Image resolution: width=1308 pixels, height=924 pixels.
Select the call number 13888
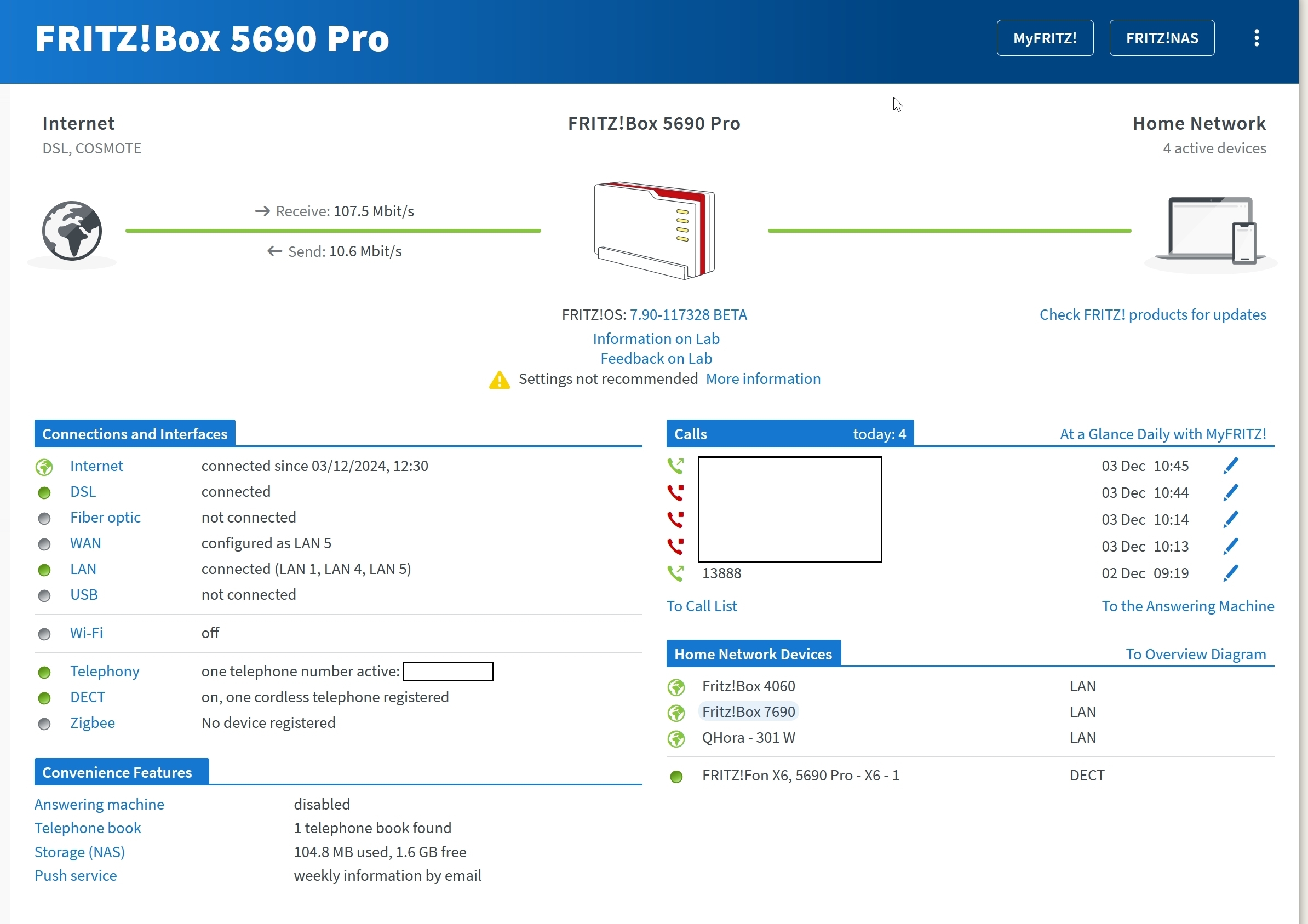point(721,573)
